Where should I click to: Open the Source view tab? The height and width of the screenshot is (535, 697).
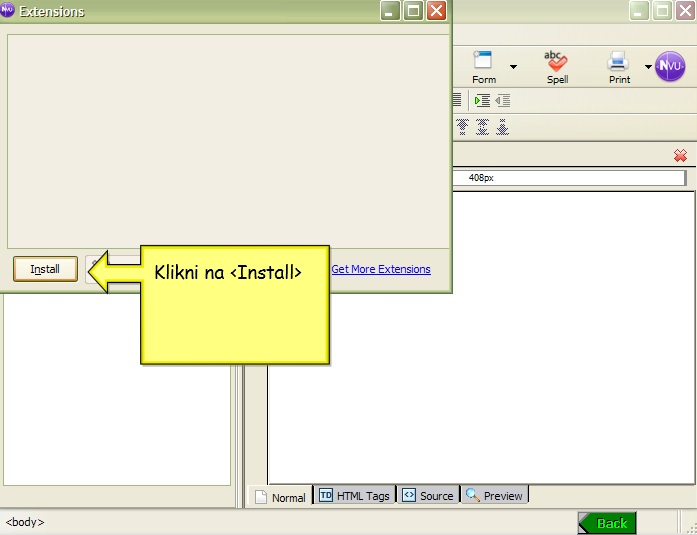click(x=427, y=495)
